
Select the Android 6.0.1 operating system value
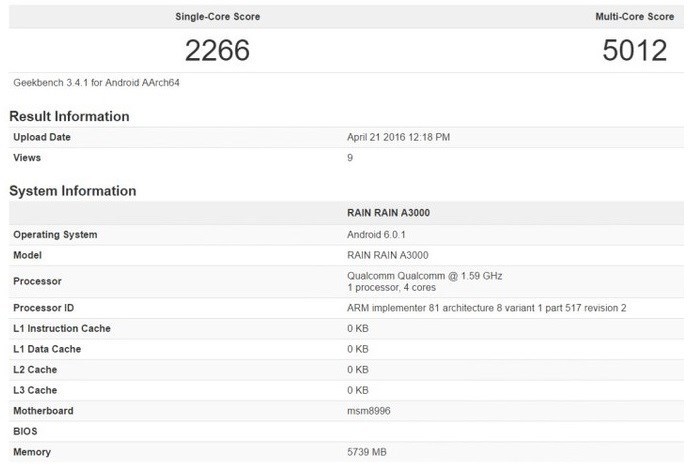click(x=377, y=235)
